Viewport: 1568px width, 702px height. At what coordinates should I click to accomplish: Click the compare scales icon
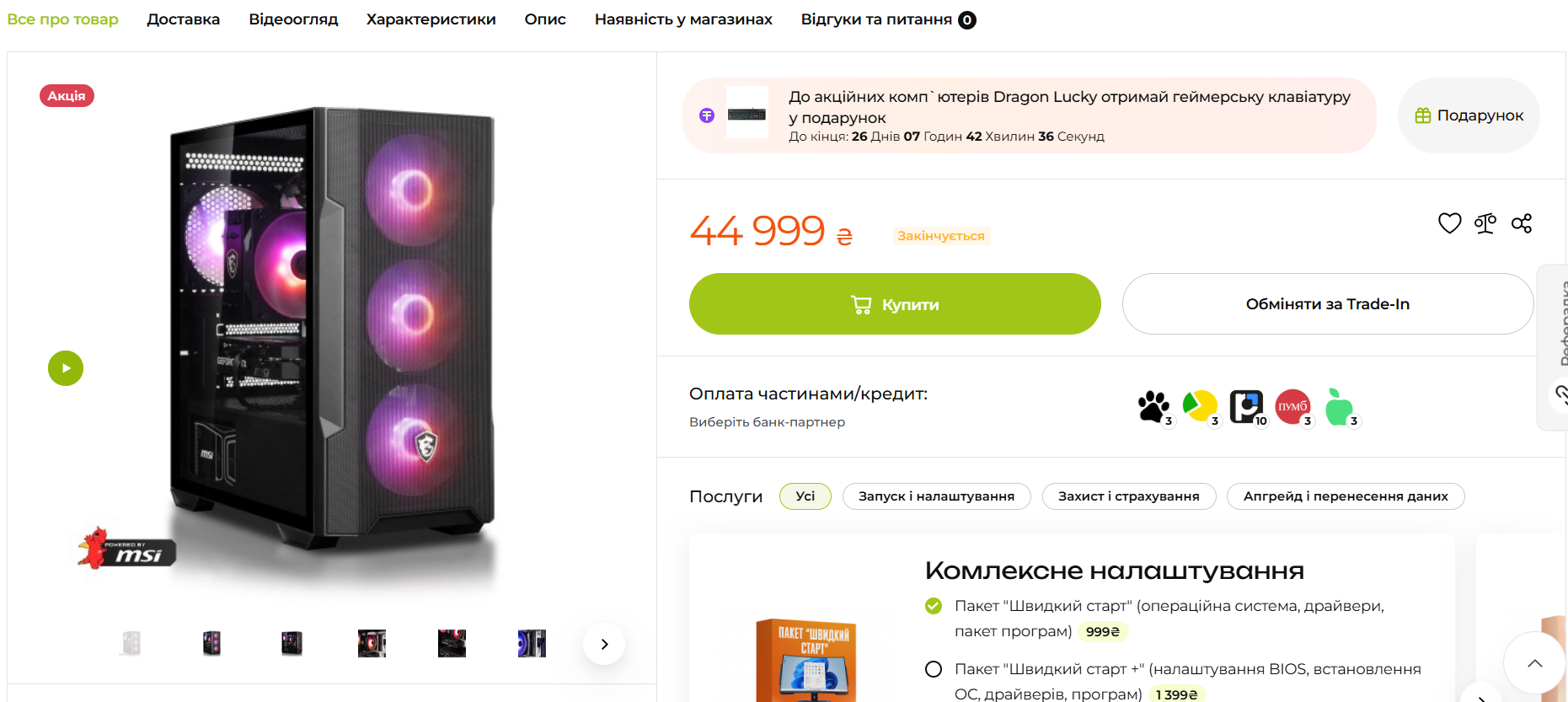point(1485,223)
